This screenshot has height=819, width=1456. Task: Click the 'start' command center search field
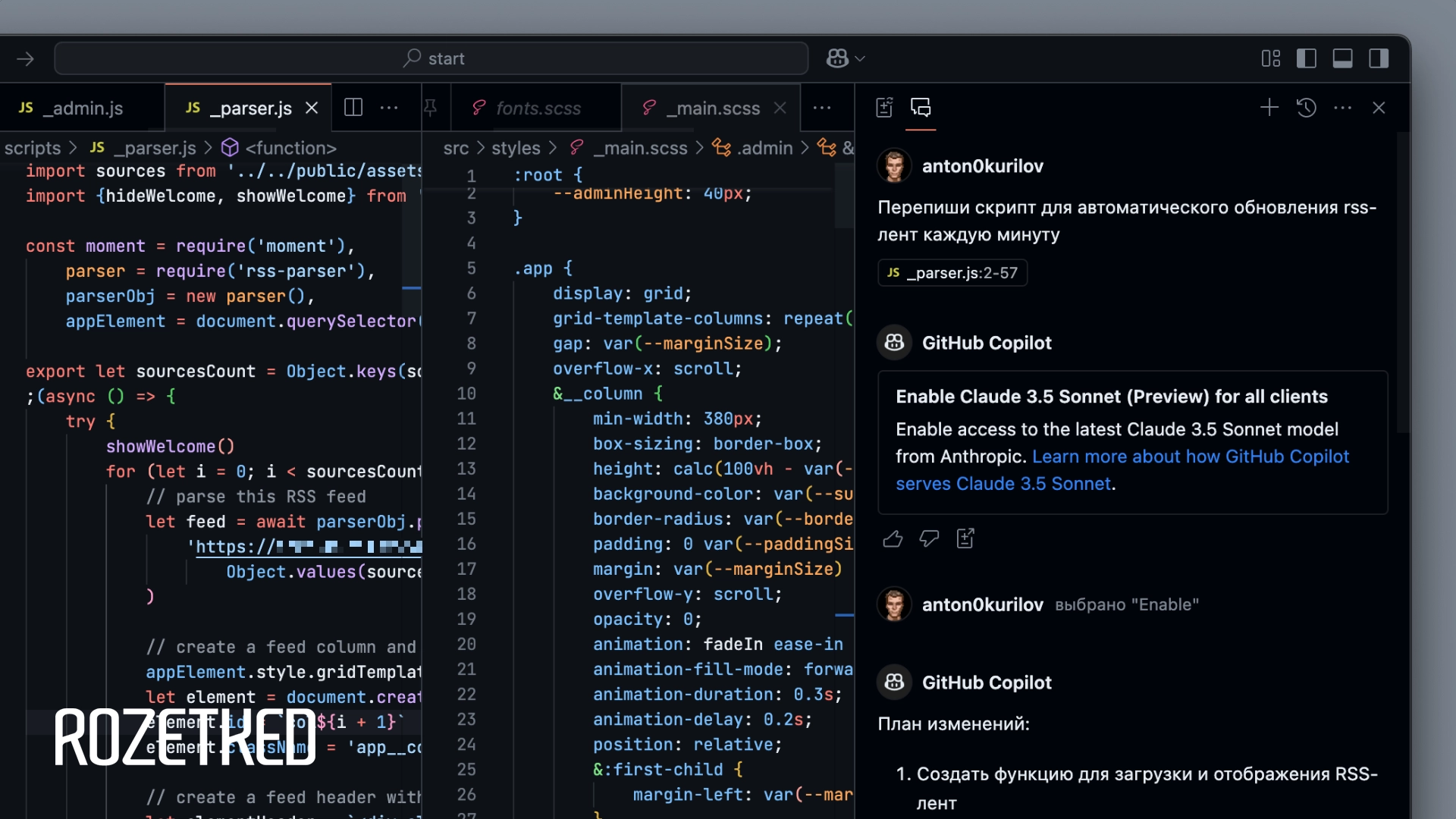coord(431,58)
